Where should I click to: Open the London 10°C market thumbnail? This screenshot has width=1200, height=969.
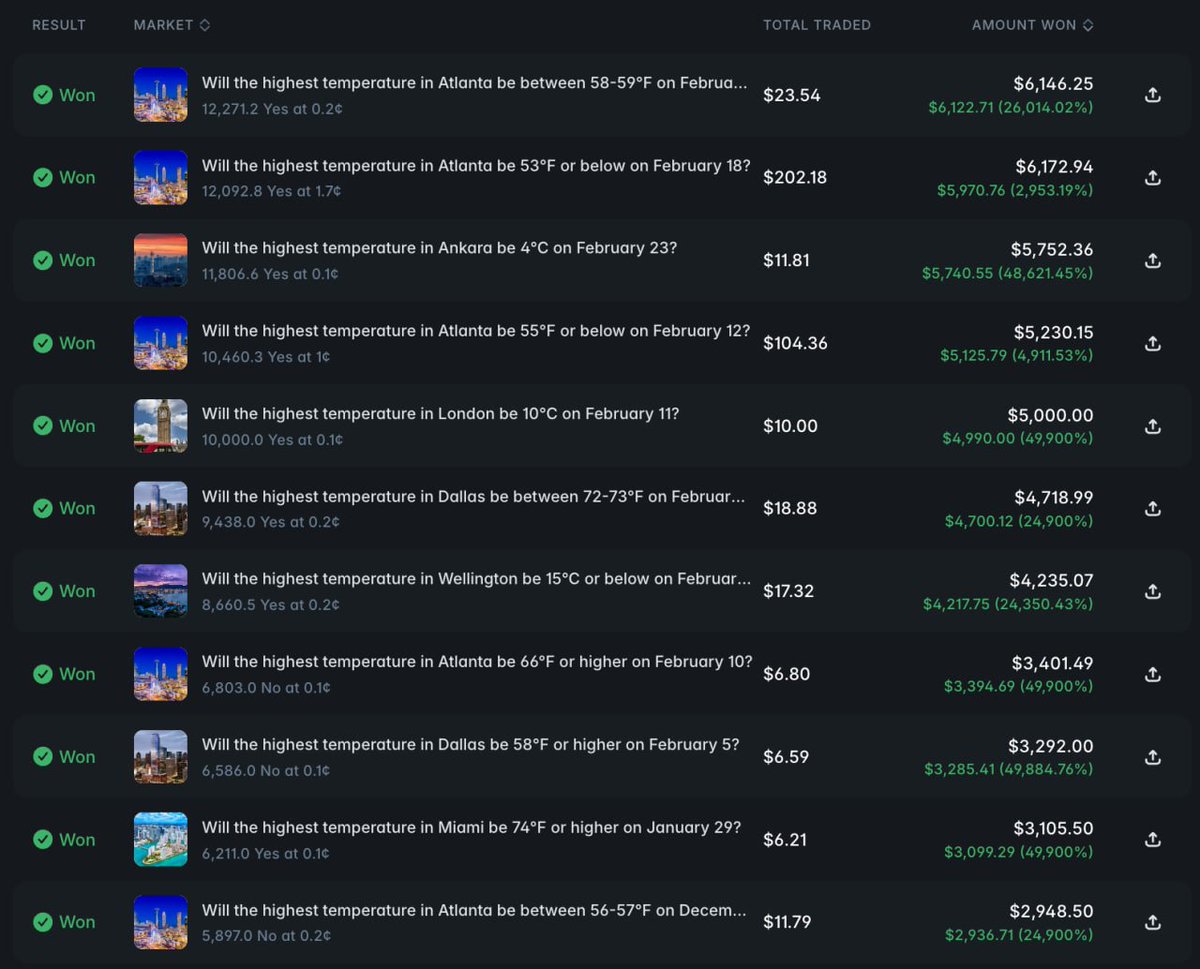tap(160, 426)
